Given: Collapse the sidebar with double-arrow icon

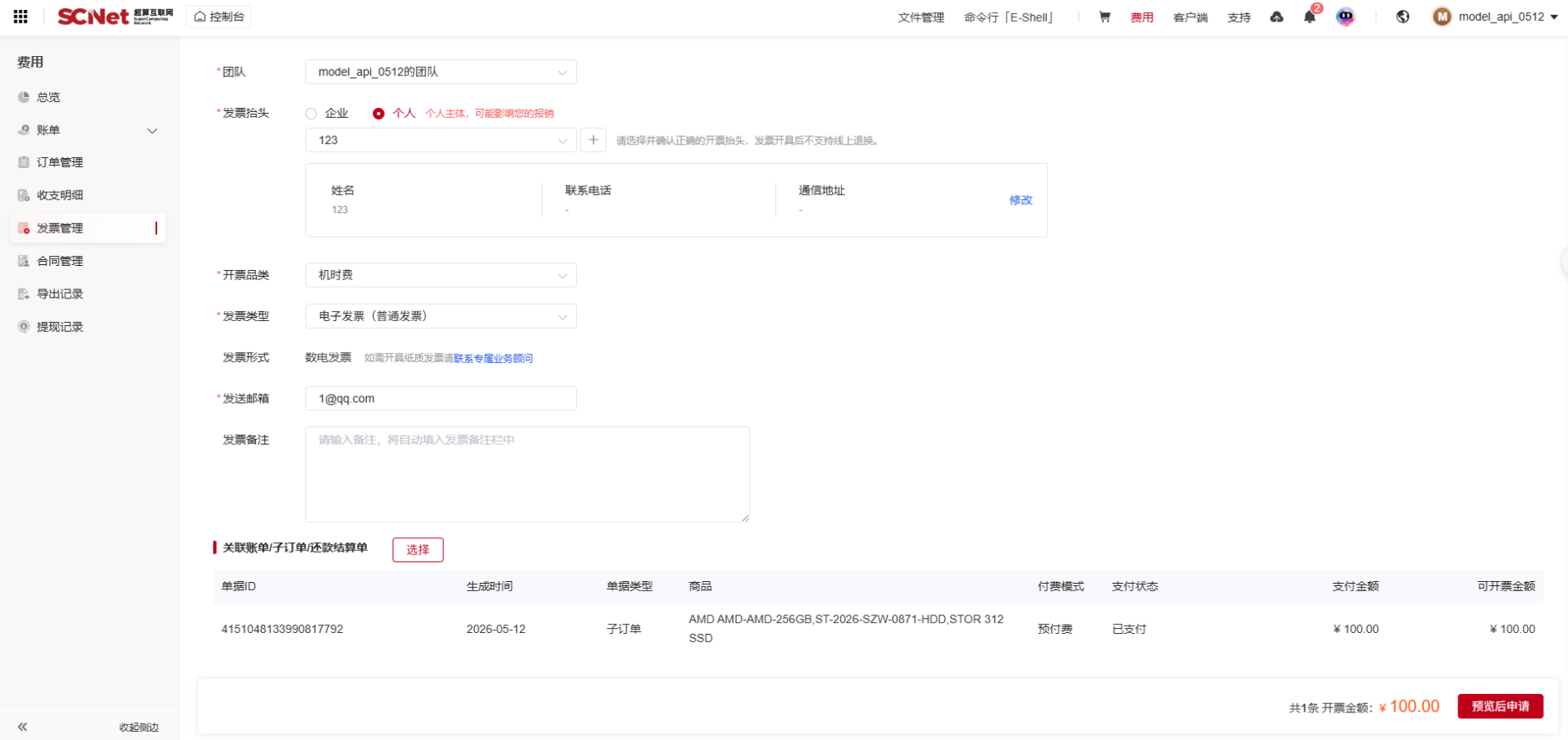Looking at the screenshot, I should pos(23,727).
